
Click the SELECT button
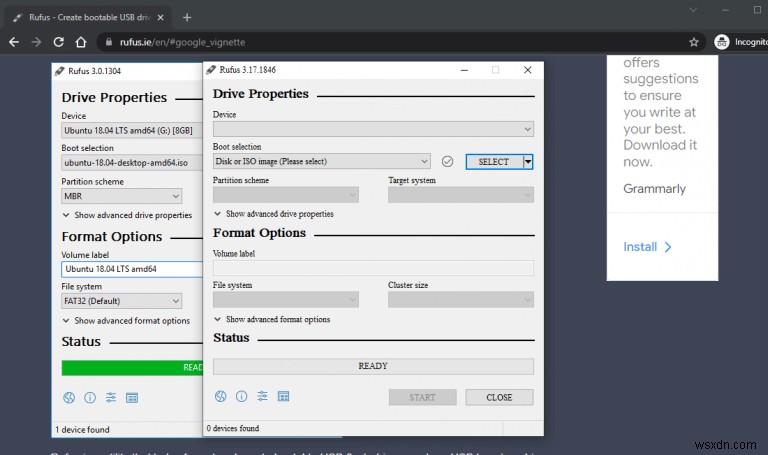coord(494,162)
